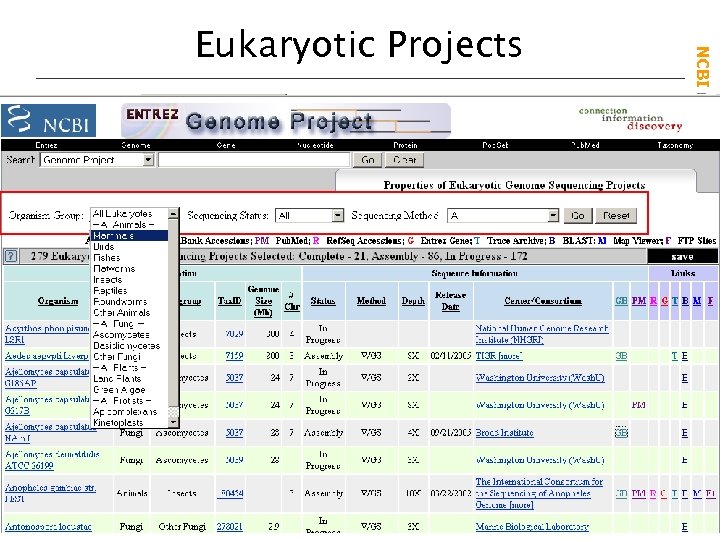Open Washington University link in Ajellomyces G186AR row
720x540 pixels.
[x=540, y=378]
